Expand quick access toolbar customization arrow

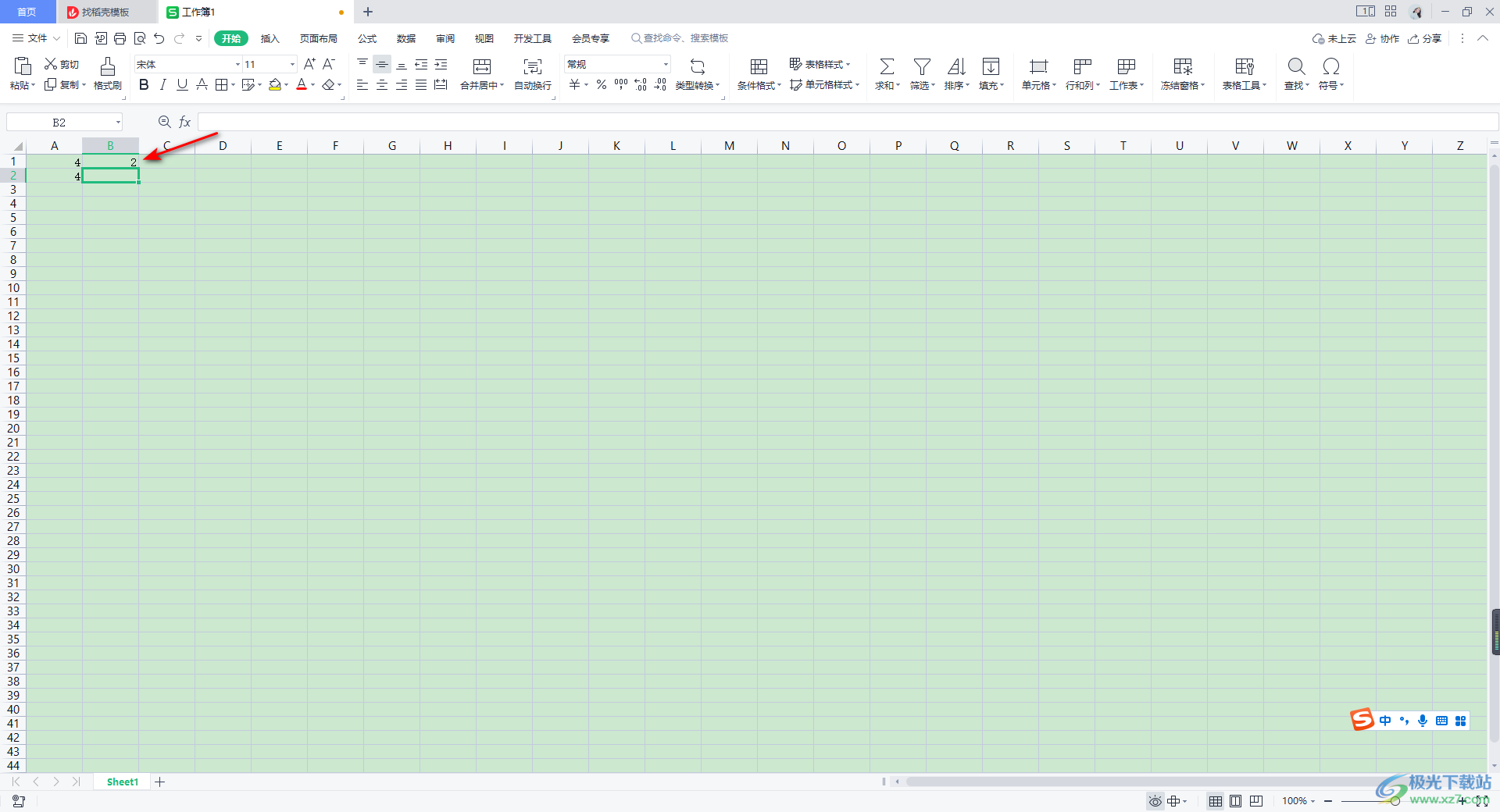coord(198,38)
